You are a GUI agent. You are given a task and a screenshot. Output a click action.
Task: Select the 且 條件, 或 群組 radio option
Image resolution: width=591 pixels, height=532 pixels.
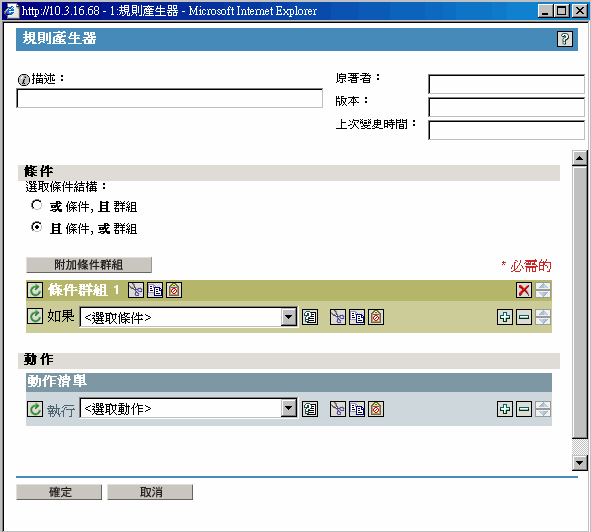coord(37,227)
